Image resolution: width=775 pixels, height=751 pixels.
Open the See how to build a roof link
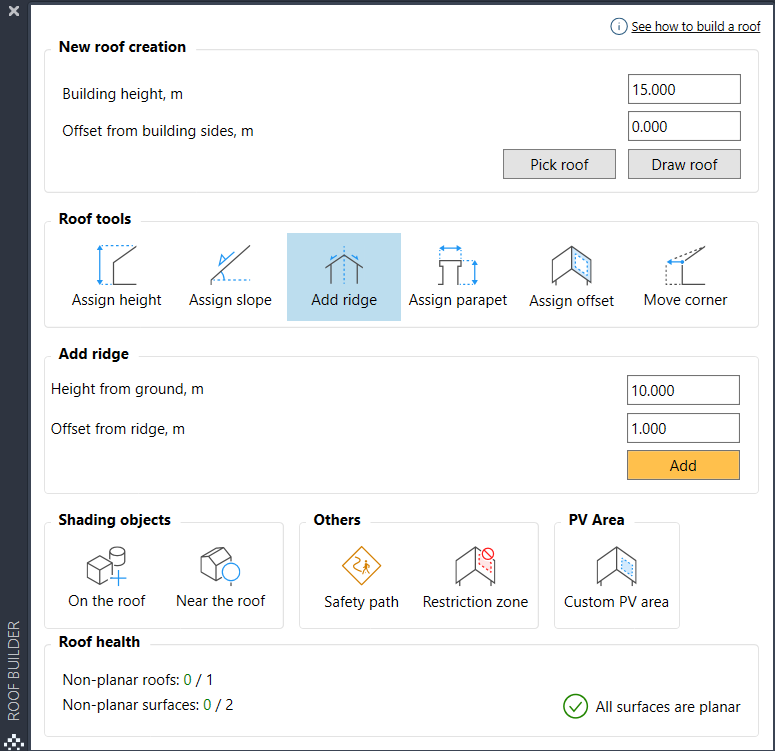tap(695, 27)
